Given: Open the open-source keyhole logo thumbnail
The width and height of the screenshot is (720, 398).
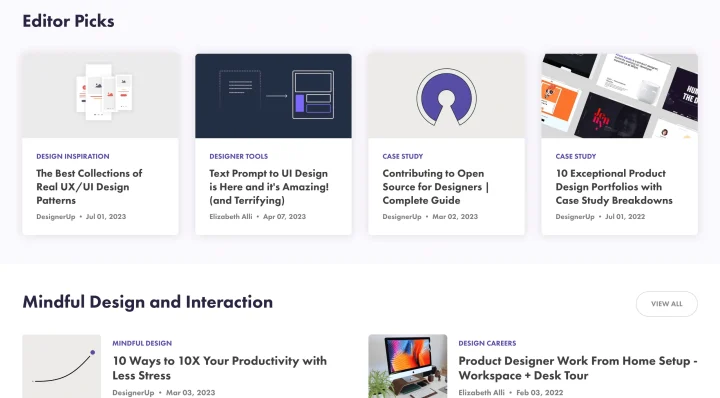Looking at the screenshot, I should 446,96.
